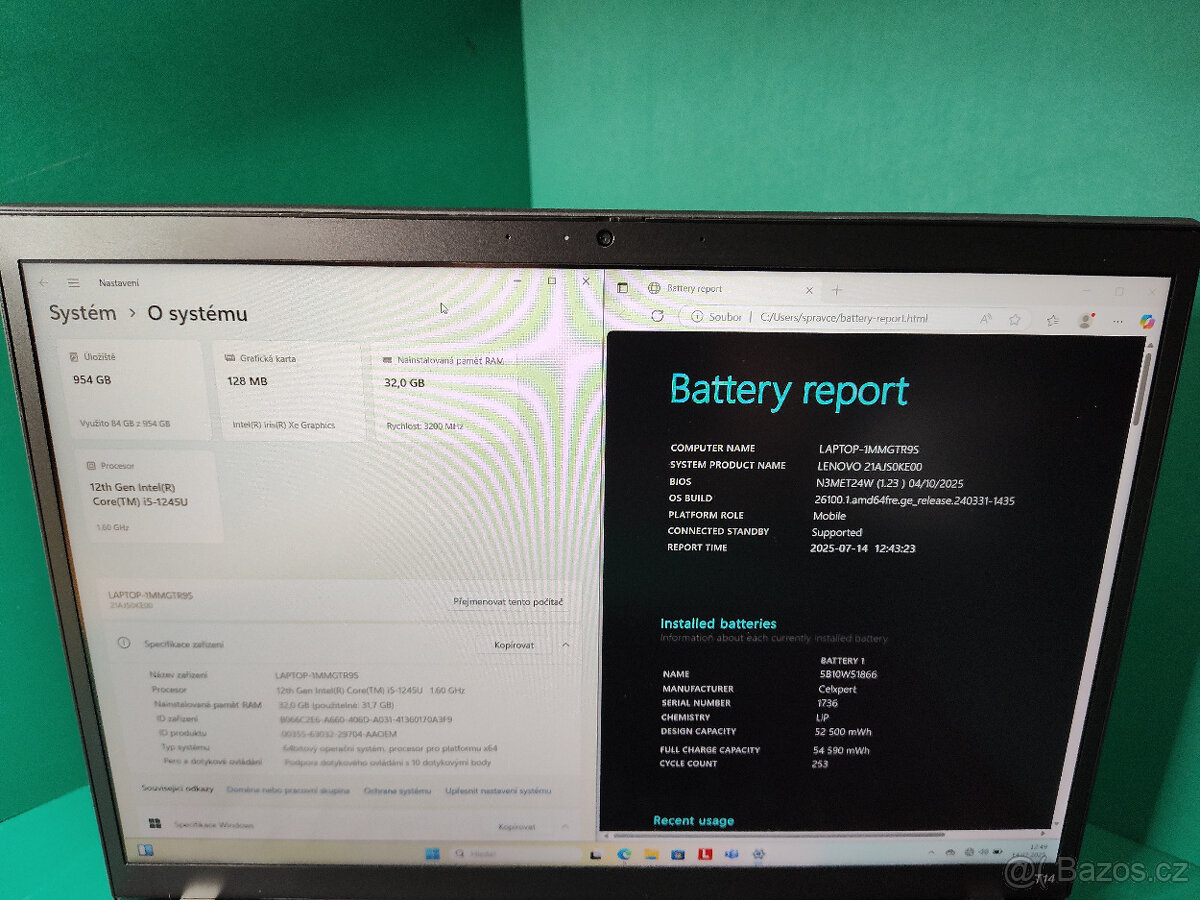Add page to favorites with star icon

pyautogui.click(x=1015, y=320)
